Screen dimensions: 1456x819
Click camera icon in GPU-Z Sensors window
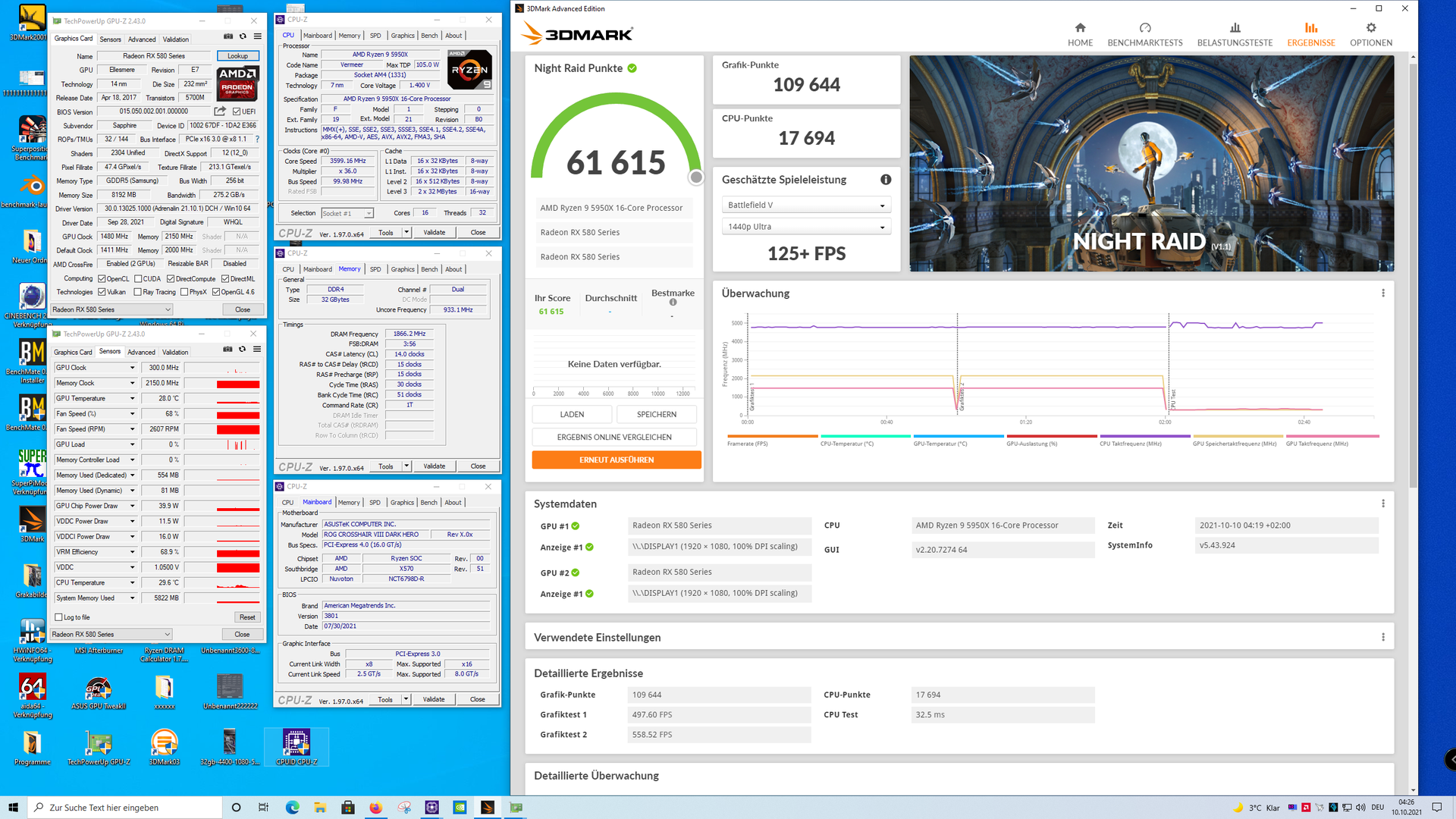coord(227,349)
